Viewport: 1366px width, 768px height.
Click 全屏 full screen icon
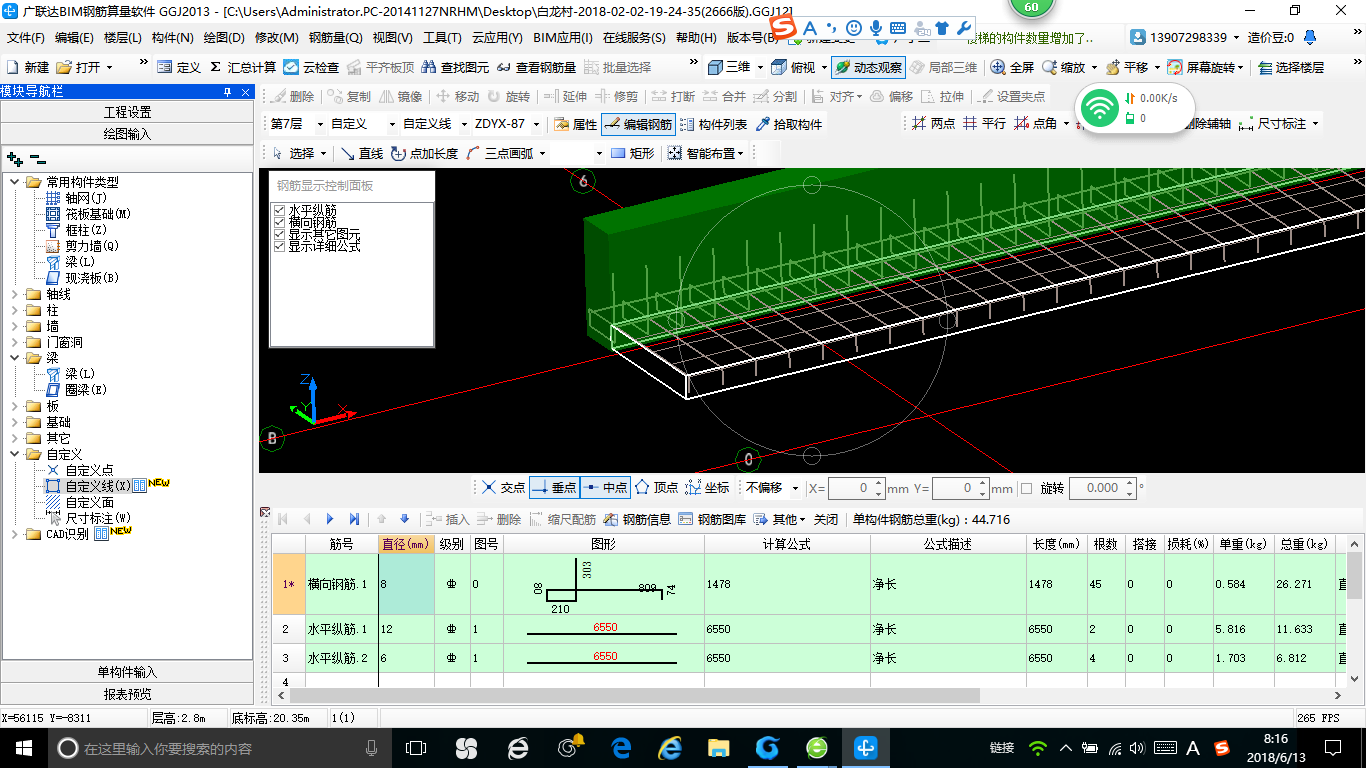pyautogui.click(x=1012, y=67)
